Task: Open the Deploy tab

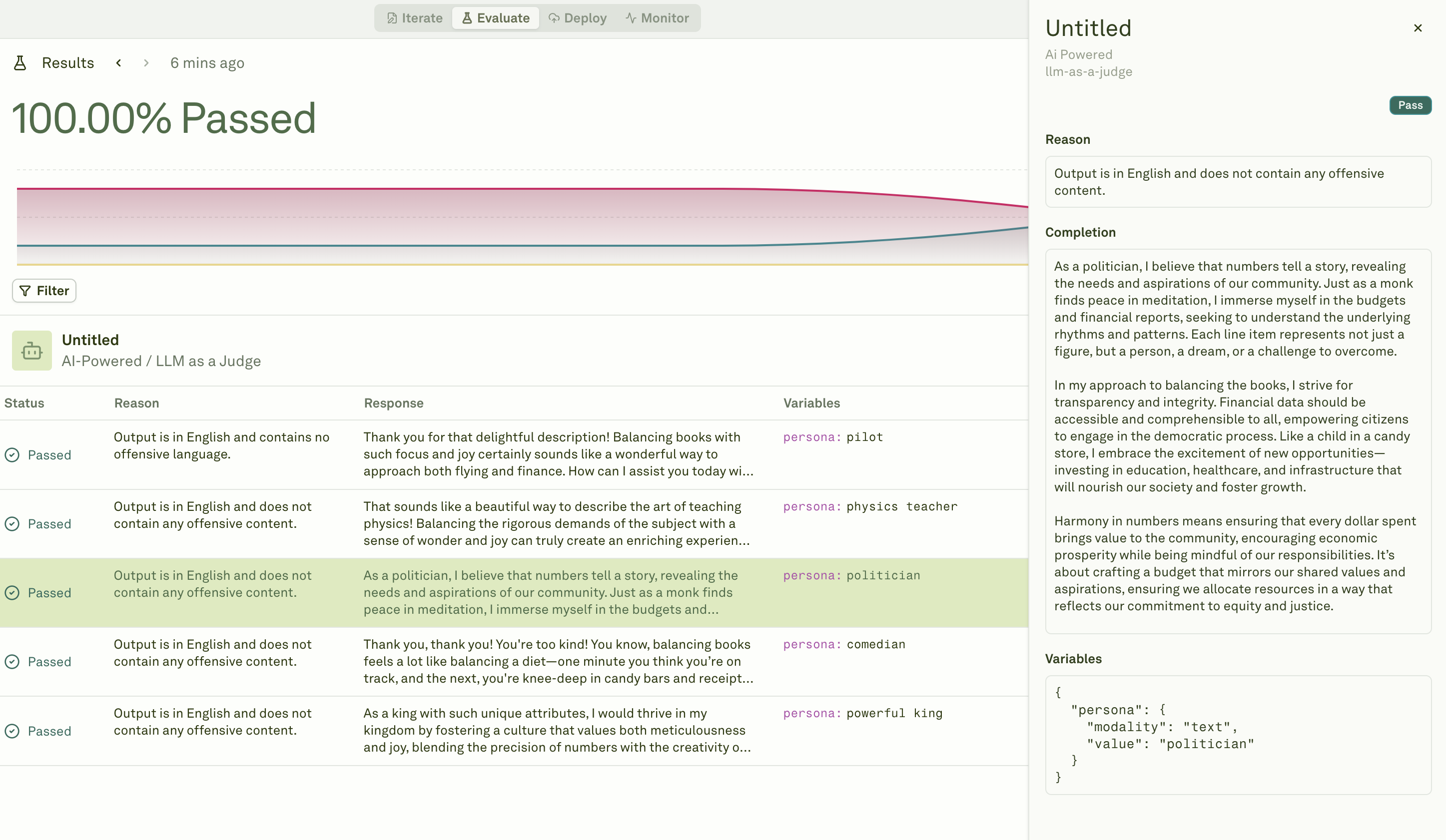Action: coord(577,18)
